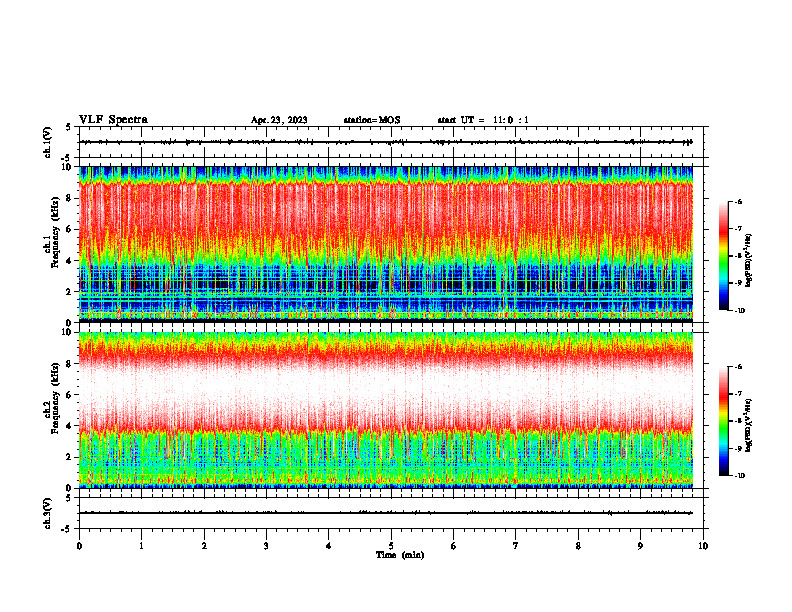Click the "Time (min)" axis title

(400, 555)
